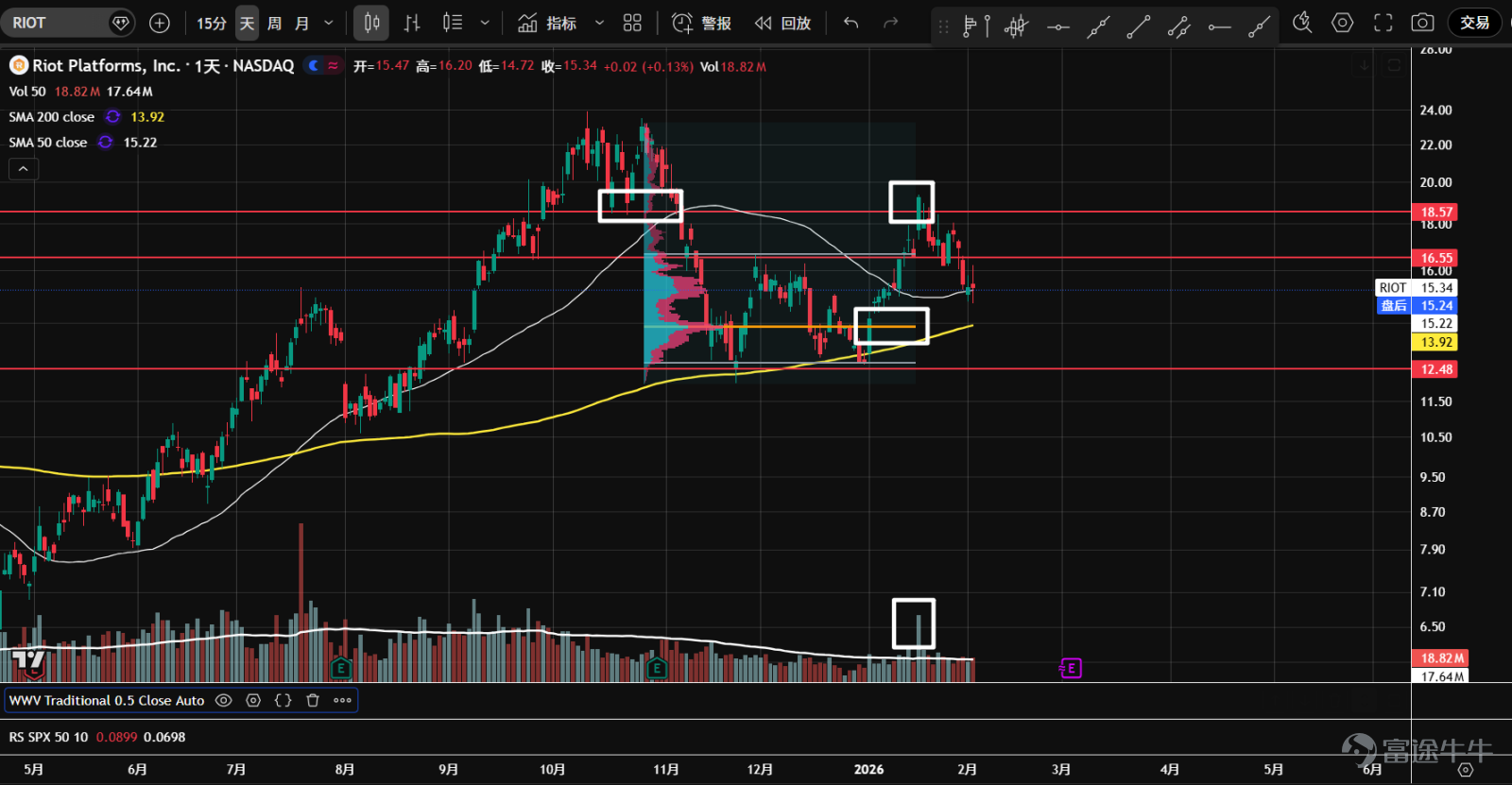Open the earnings marker near 8月
This screenshot has height=785, width=1512.
(341, 669)
